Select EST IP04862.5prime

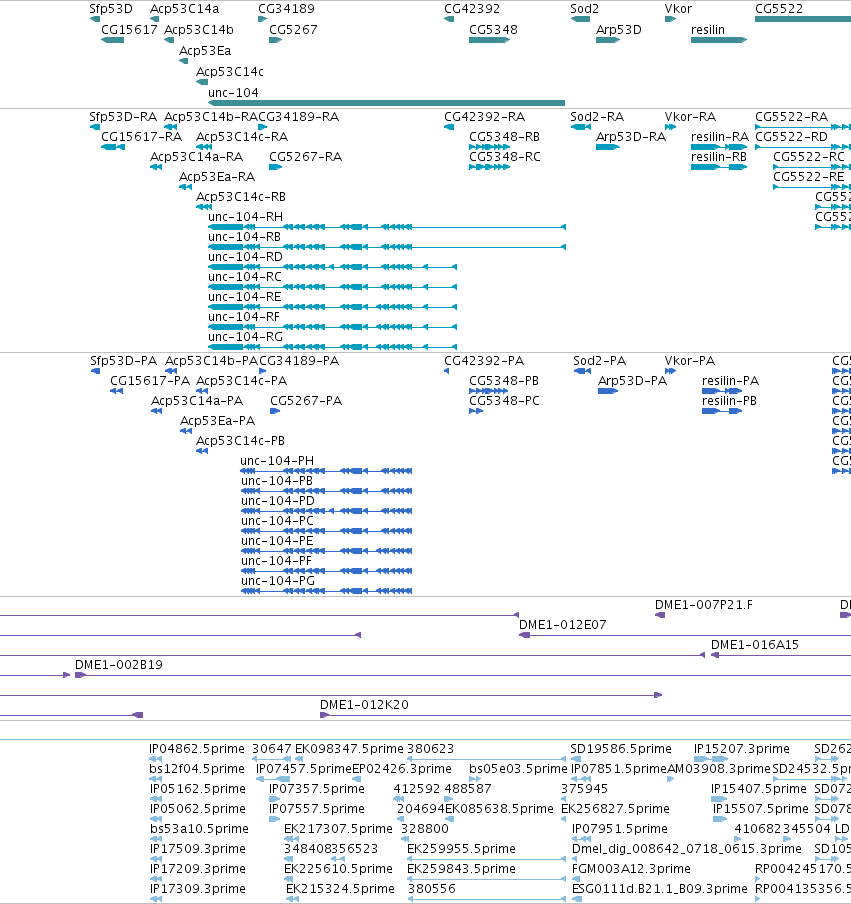pos(155,759)
